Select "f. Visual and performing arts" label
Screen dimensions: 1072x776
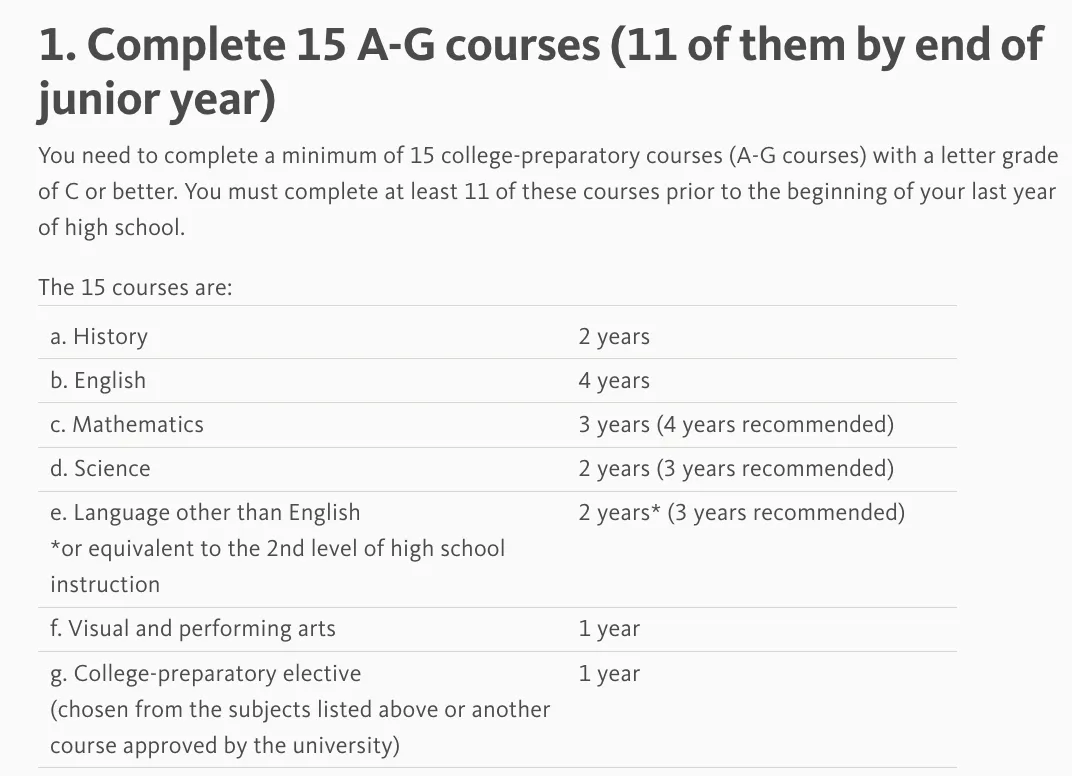(x=193, y=629)
